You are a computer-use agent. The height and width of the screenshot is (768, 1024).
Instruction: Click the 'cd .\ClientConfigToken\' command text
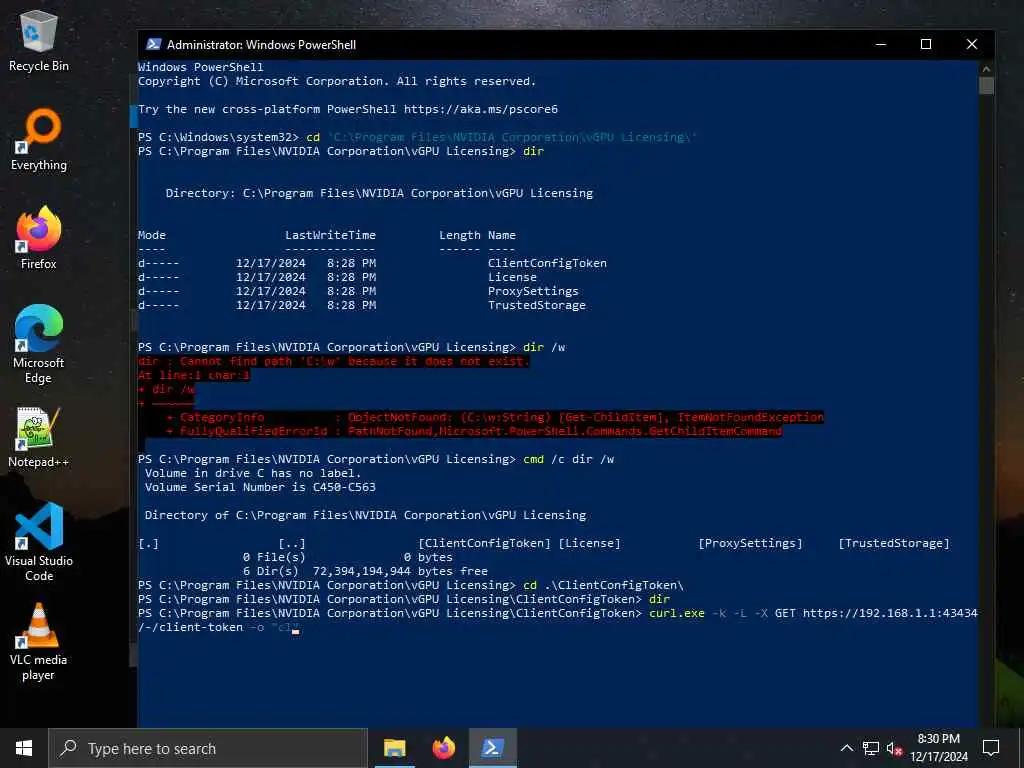point(603,585)
